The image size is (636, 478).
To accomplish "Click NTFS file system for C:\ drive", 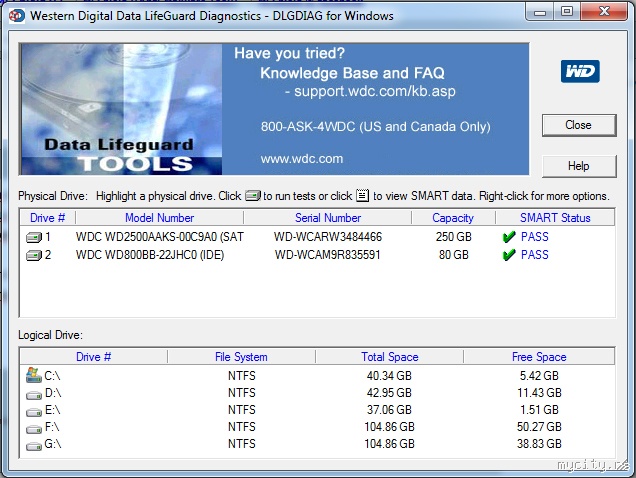I will pyautogui.click(x=242, y=376).
